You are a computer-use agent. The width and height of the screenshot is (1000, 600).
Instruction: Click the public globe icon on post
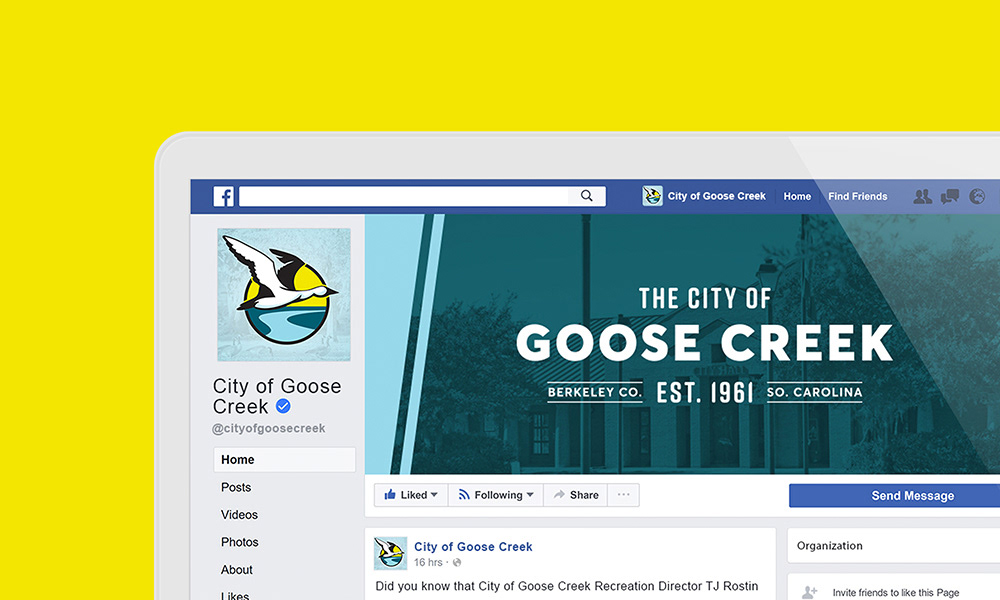pos(457,562)
